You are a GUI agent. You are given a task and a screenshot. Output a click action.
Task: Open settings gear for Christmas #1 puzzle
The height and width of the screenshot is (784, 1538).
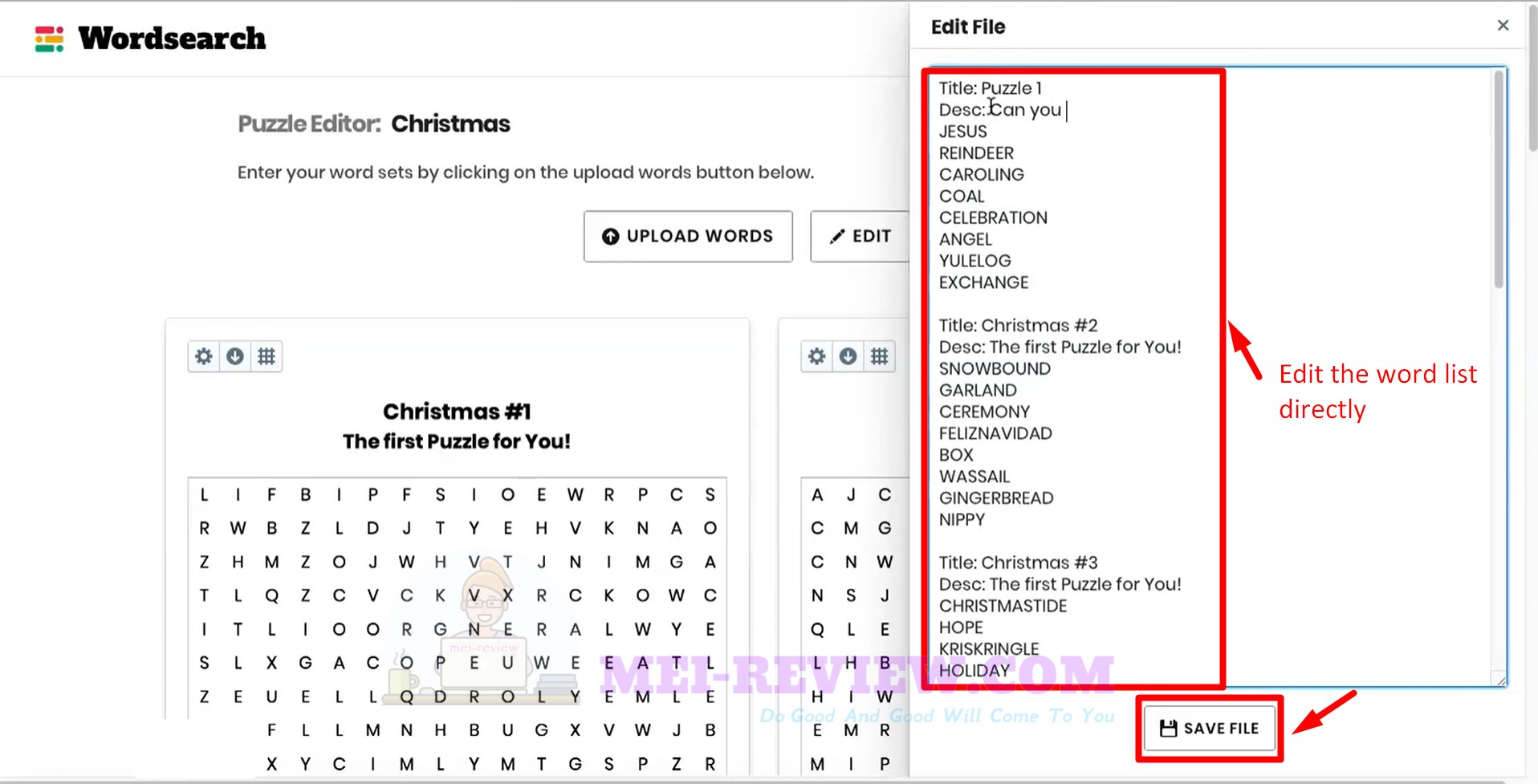point(204,356)
